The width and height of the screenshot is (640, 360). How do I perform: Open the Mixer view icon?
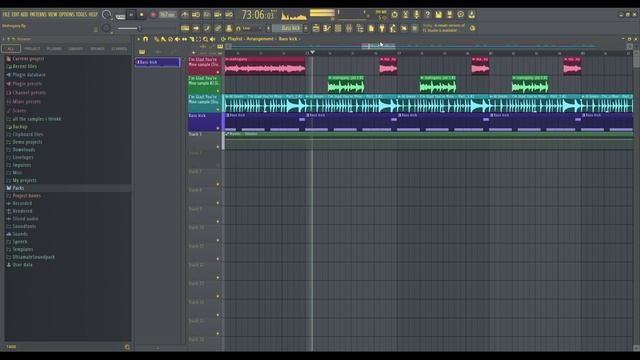[x=349, y=28]
